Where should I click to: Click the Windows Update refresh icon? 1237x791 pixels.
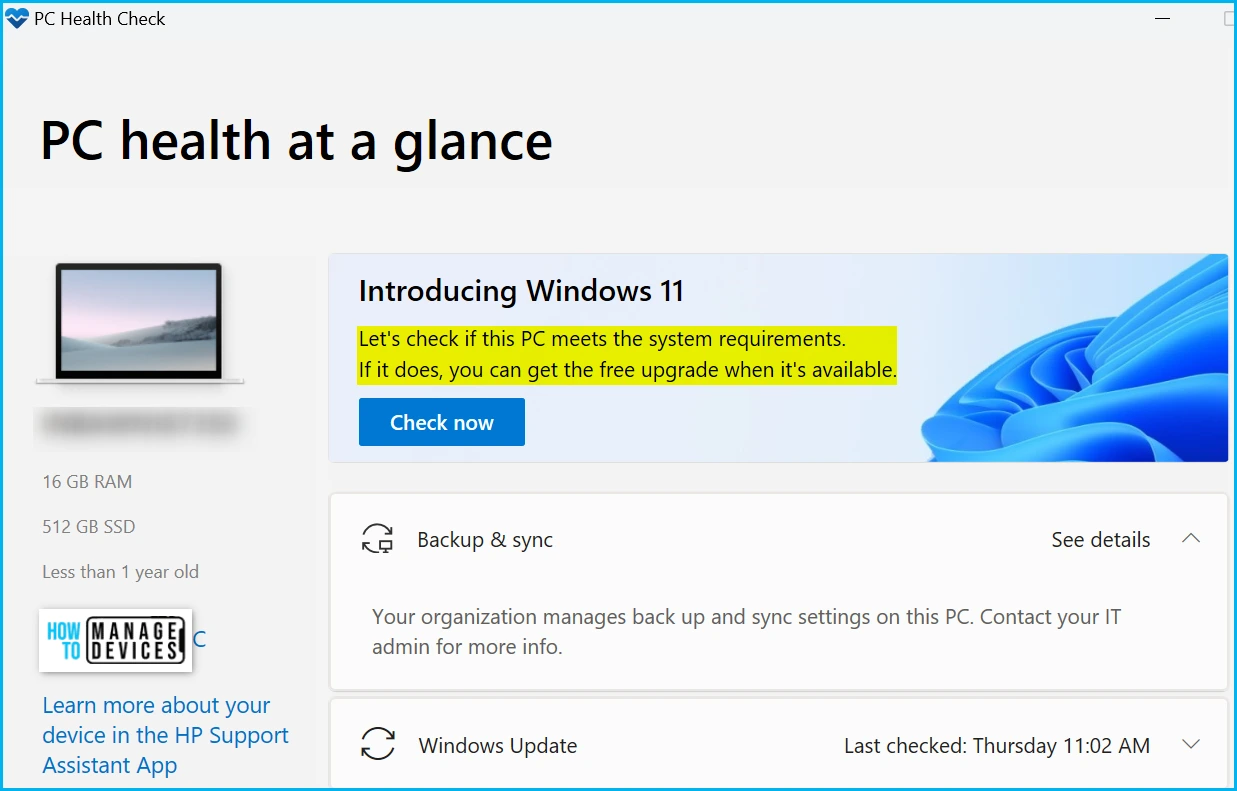(x=378, y=745)
